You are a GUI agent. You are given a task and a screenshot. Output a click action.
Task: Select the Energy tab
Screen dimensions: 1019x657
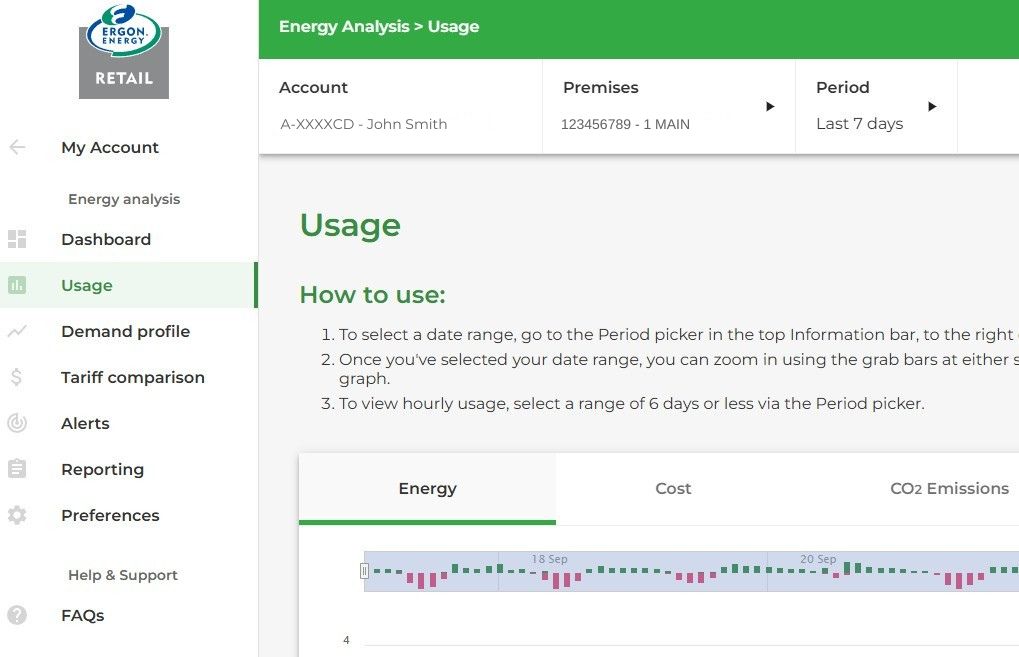tap(427, 488)
